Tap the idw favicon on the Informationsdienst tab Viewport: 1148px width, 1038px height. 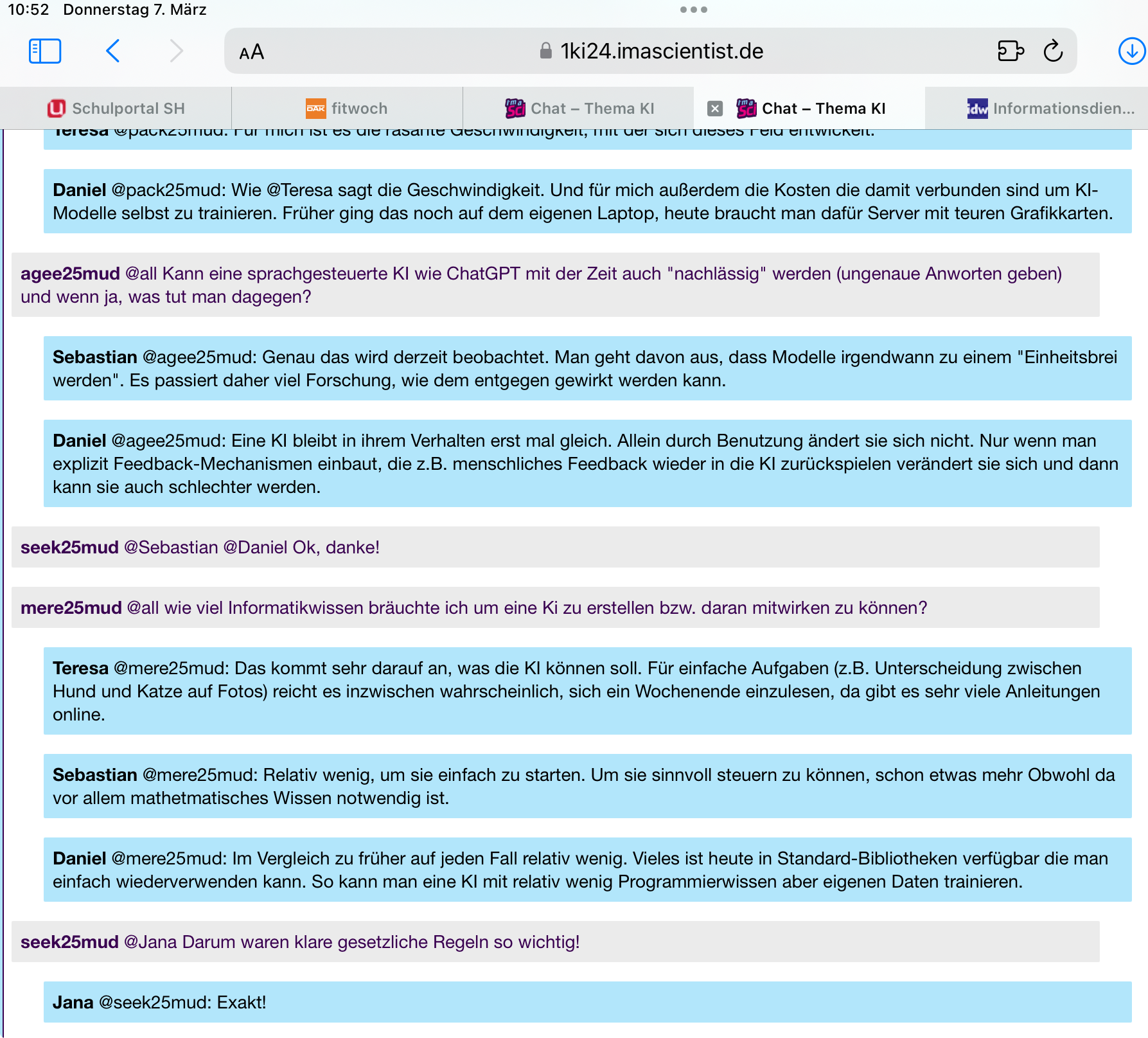977,109
